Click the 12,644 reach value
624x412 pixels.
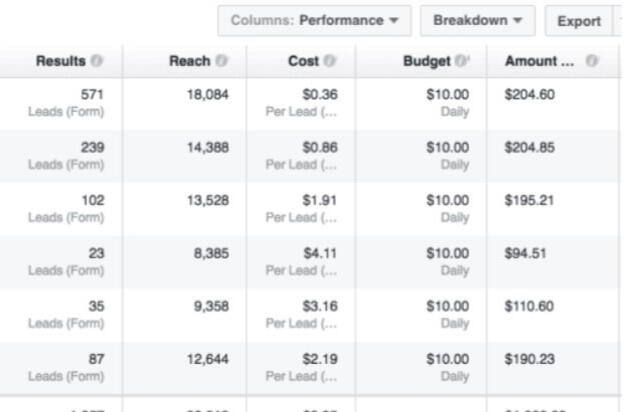coord(207,360)
